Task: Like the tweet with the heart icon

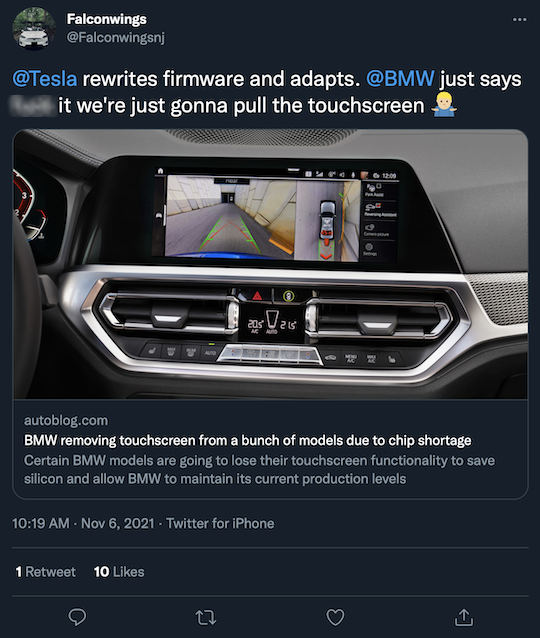Action: click(x=335, y=617)
